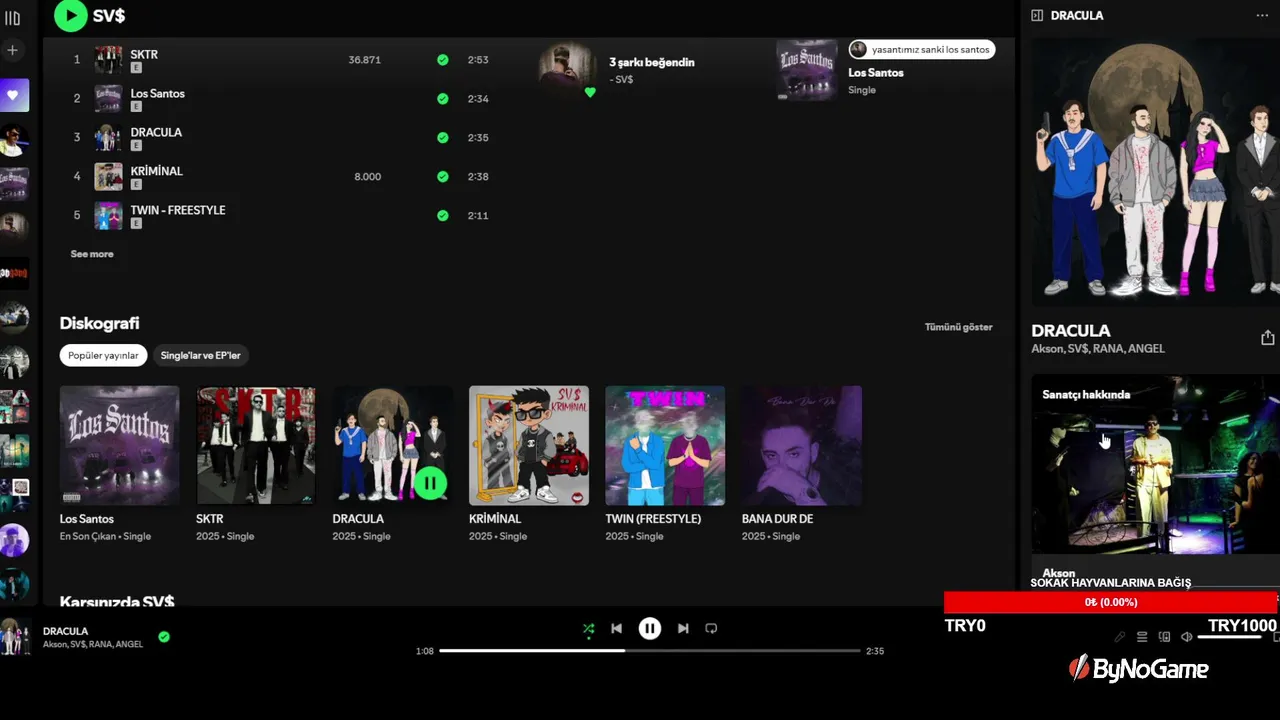Viewport: 1280px width, 720px height.
Task: Toggle repeat in the player bar
Action: tap(711, 629)
